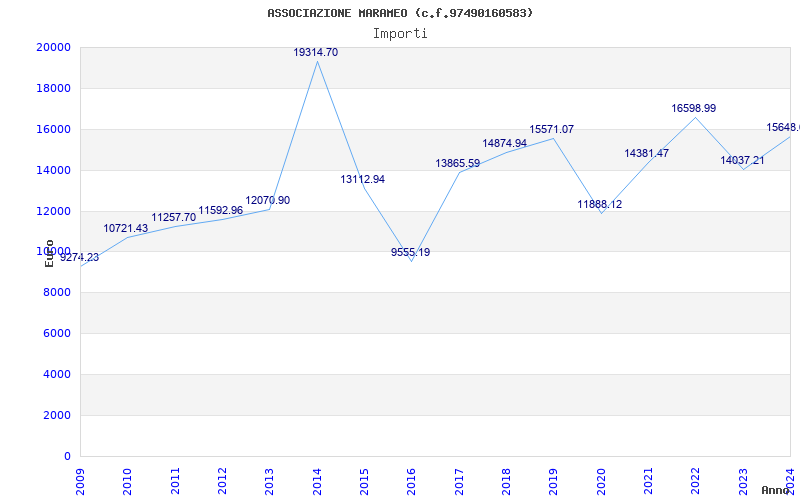The height and width of the screenshot is (500, 800).
Task: Click the y-axis value 18000
Action: 54,88
